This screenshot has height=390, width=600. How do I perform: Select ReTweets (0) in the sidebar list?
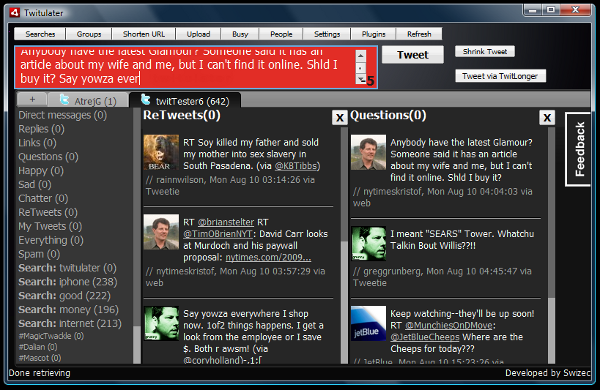click(x=48, y=212)
